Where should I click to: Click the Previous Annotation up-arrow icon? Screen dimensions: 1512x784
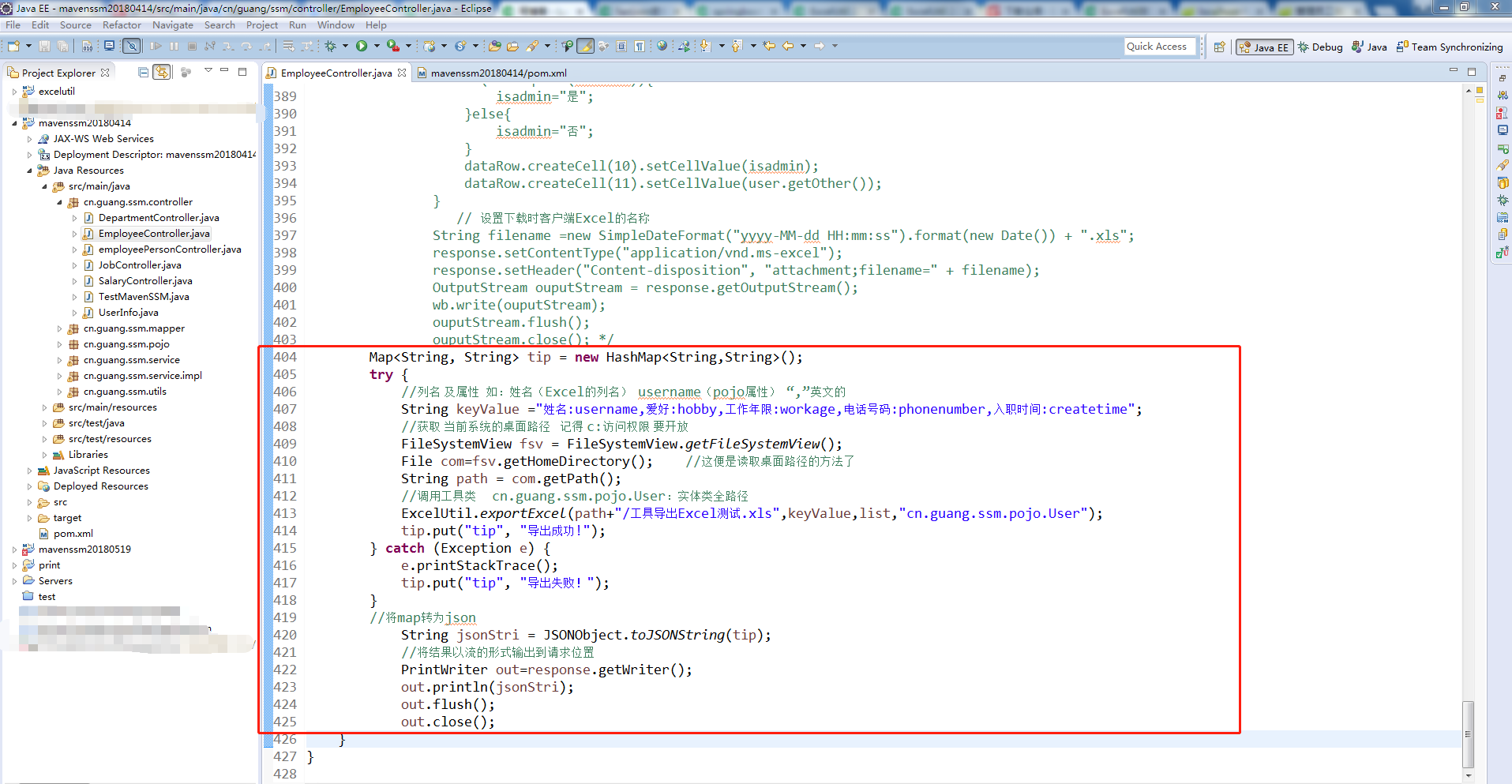[737, 47]
